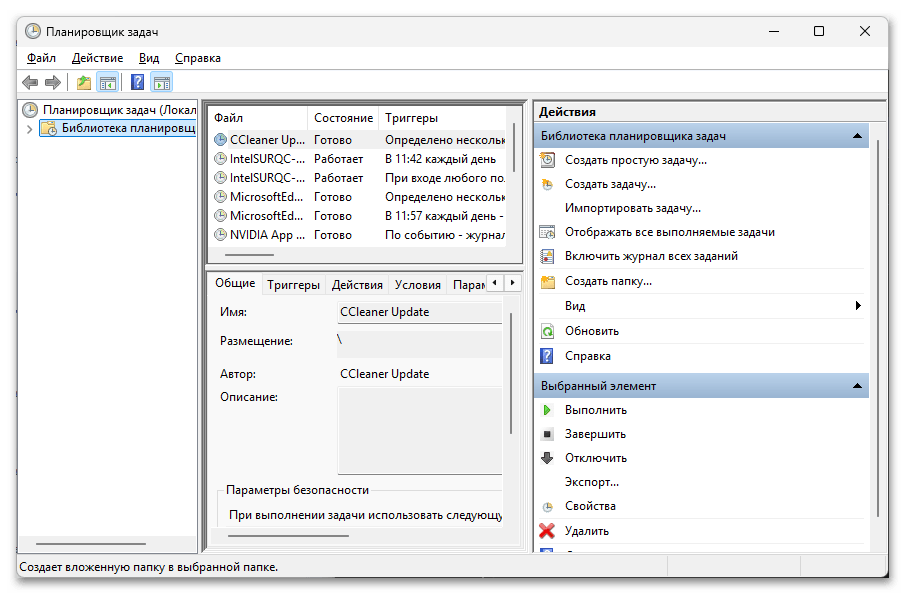Click the Включить журнал всех заданий icon
905x594 pixels.
click(547, 256)
